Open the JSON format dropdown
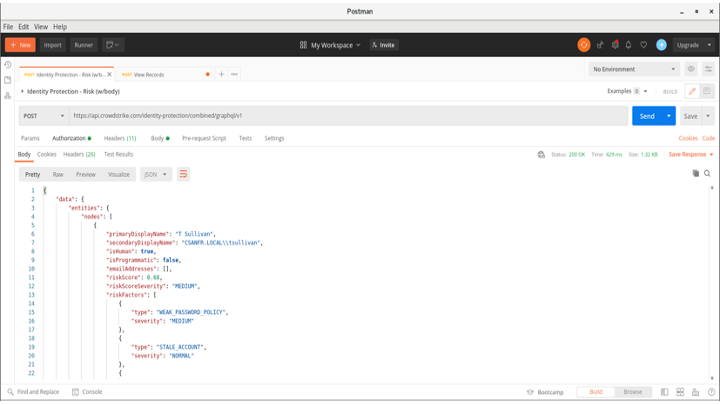The width and height of the screenshot is (720, 405). [x=155, y=174]
